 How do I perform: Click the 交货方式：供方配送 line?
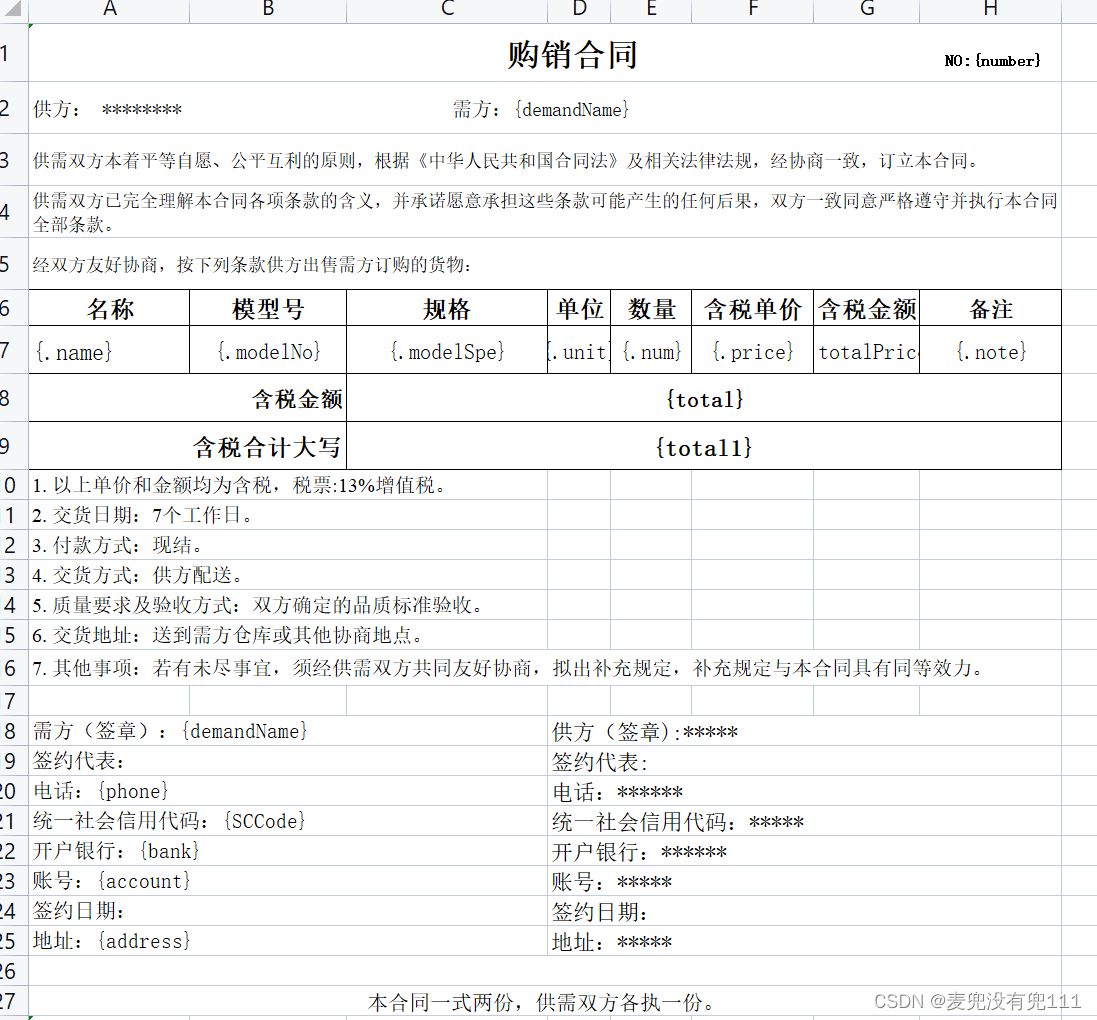tap(137, 575)
